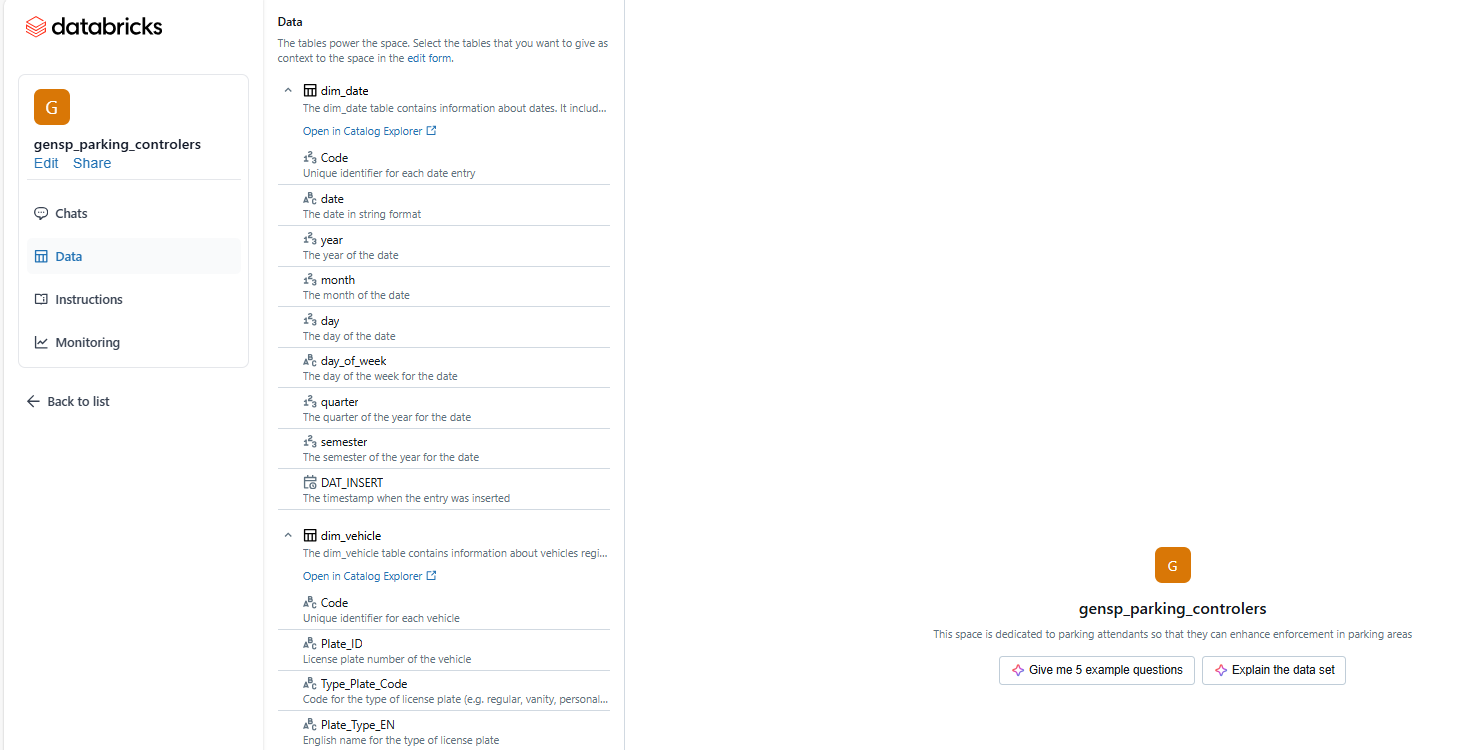1471x750 pixels.
Task: Click the Instructions panel icon
Action: 41,299
